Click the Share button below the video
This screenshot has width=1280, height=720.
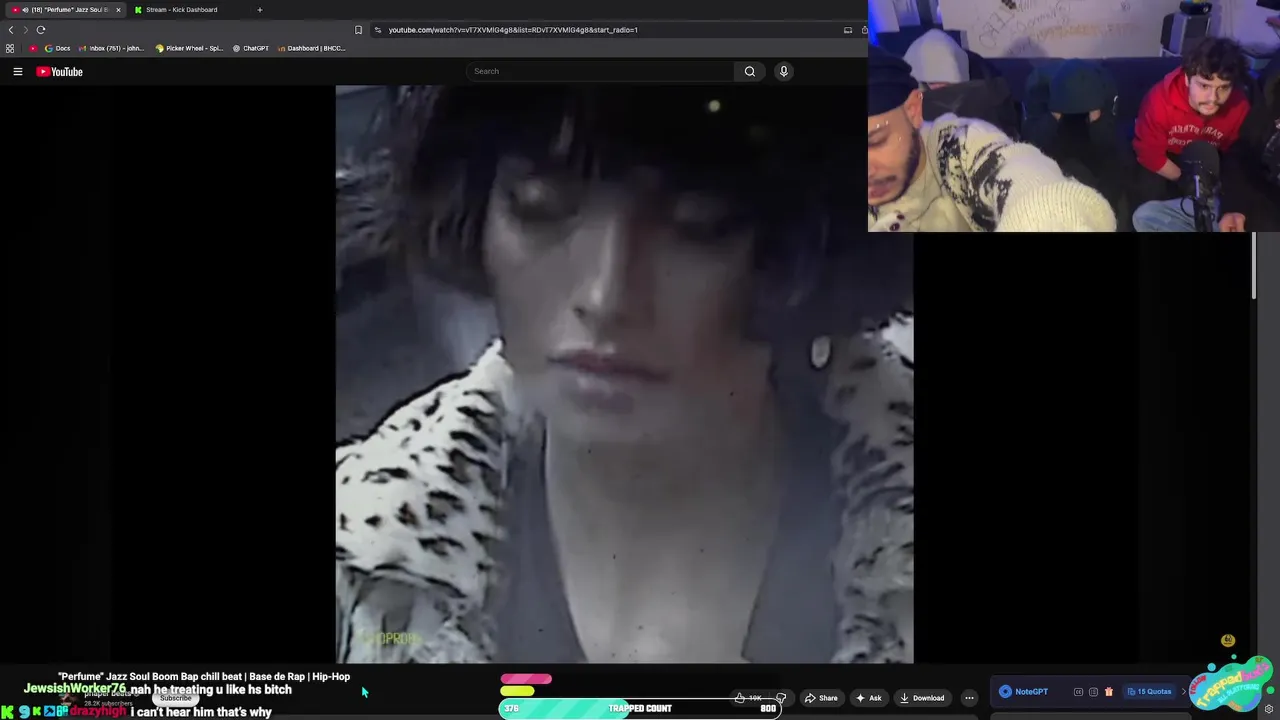point(821,698)
